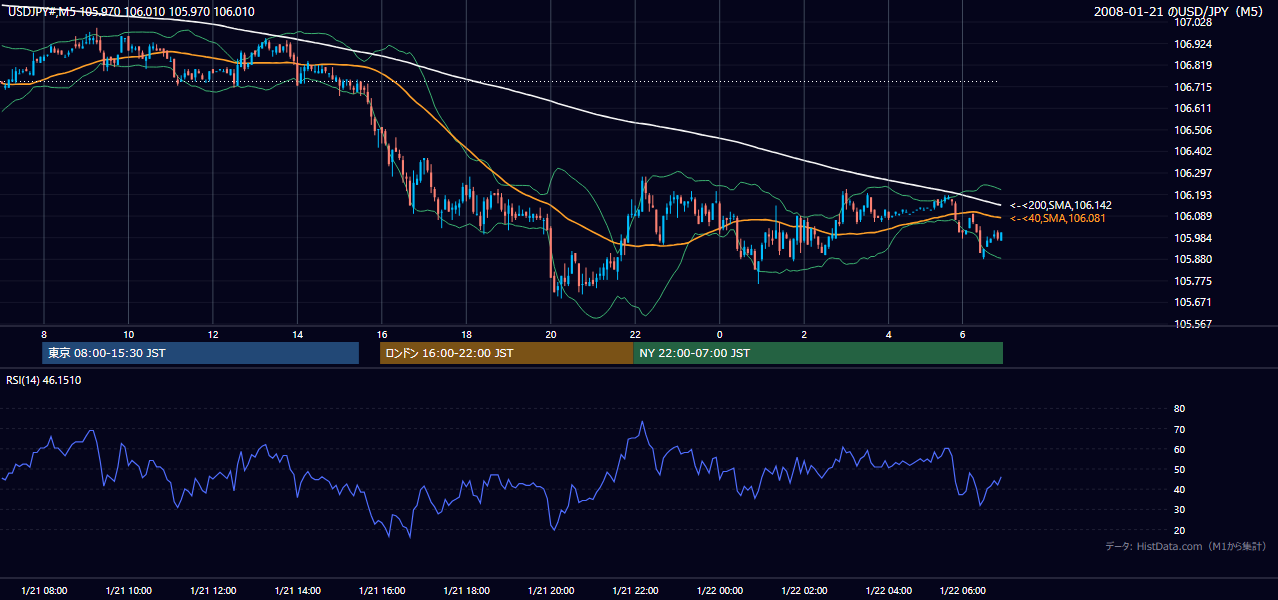Click the RSI level 40 label
This screenshot has height=600, width=1278.
point(1179,489)
